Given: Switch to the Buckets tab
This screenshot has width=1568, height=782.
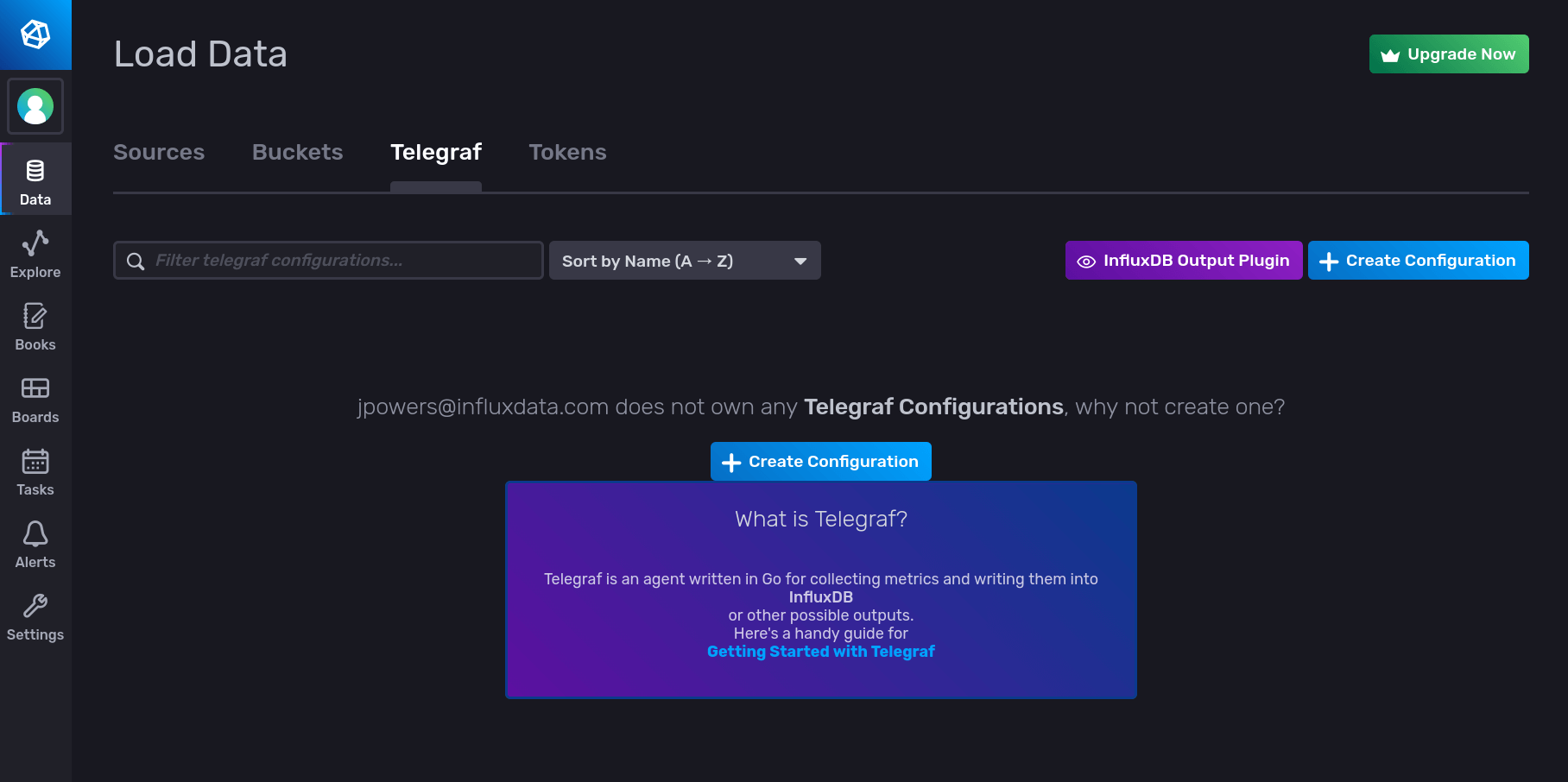Looking at the screenshot, I should pyautogui.click(x=297, y=152).
